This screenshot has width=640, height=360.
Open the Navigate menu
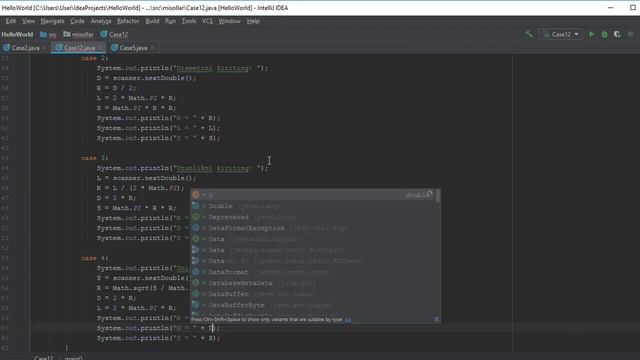point(52,21)
